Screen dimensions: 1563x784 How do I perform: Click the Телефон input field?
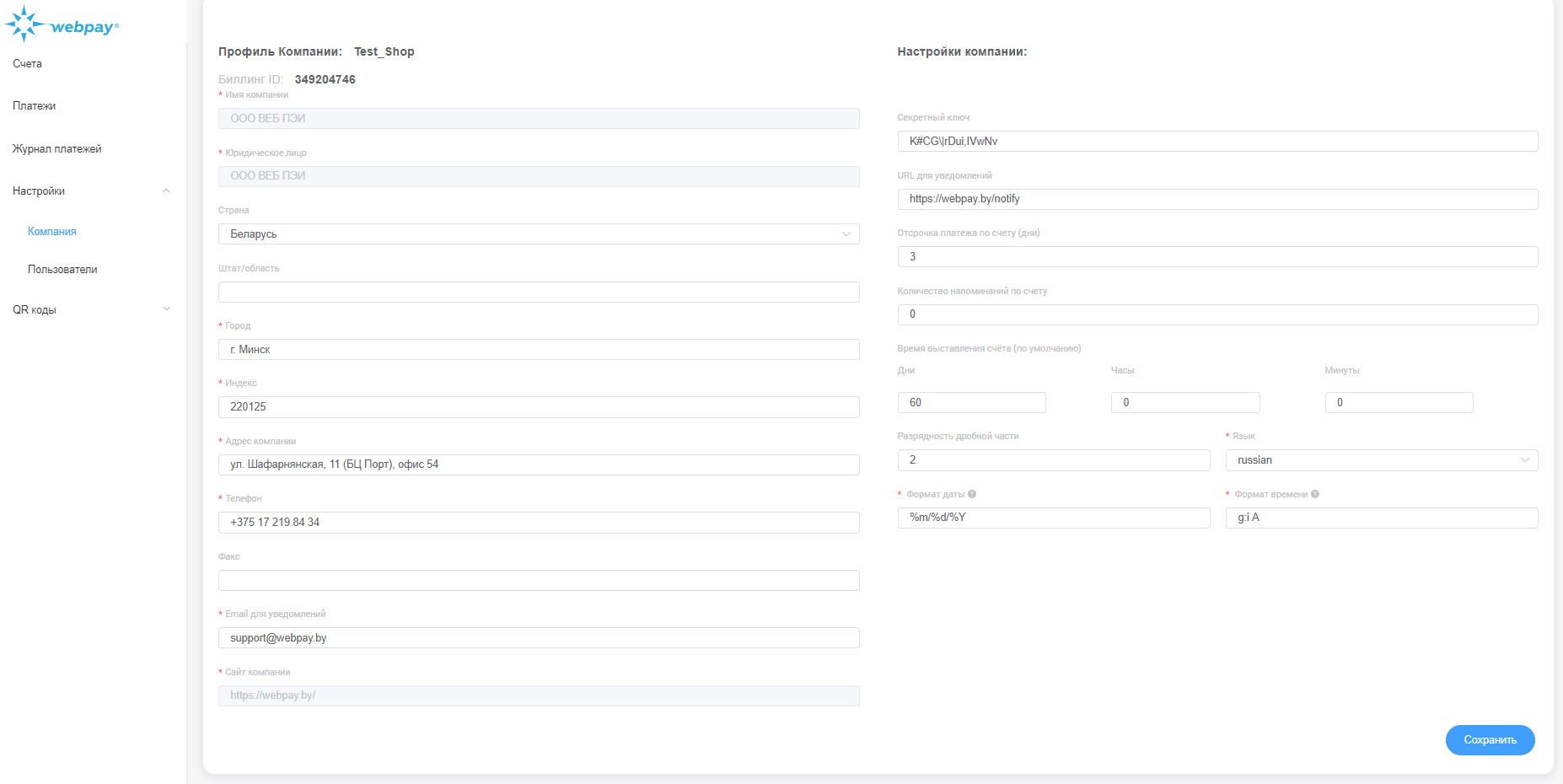(x=538, y=523)
